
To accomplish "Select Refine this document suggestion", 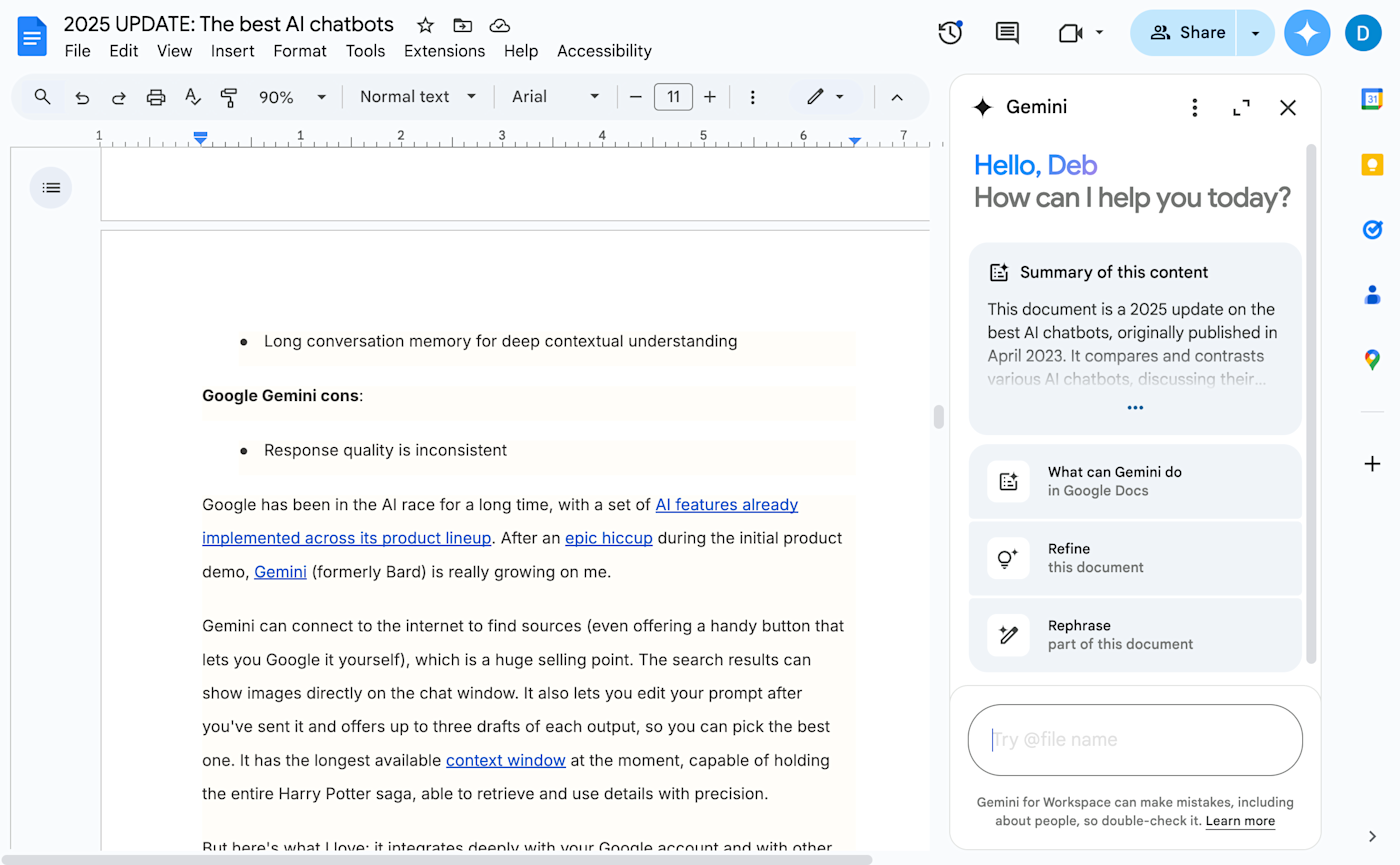I will pos(1135,558).
